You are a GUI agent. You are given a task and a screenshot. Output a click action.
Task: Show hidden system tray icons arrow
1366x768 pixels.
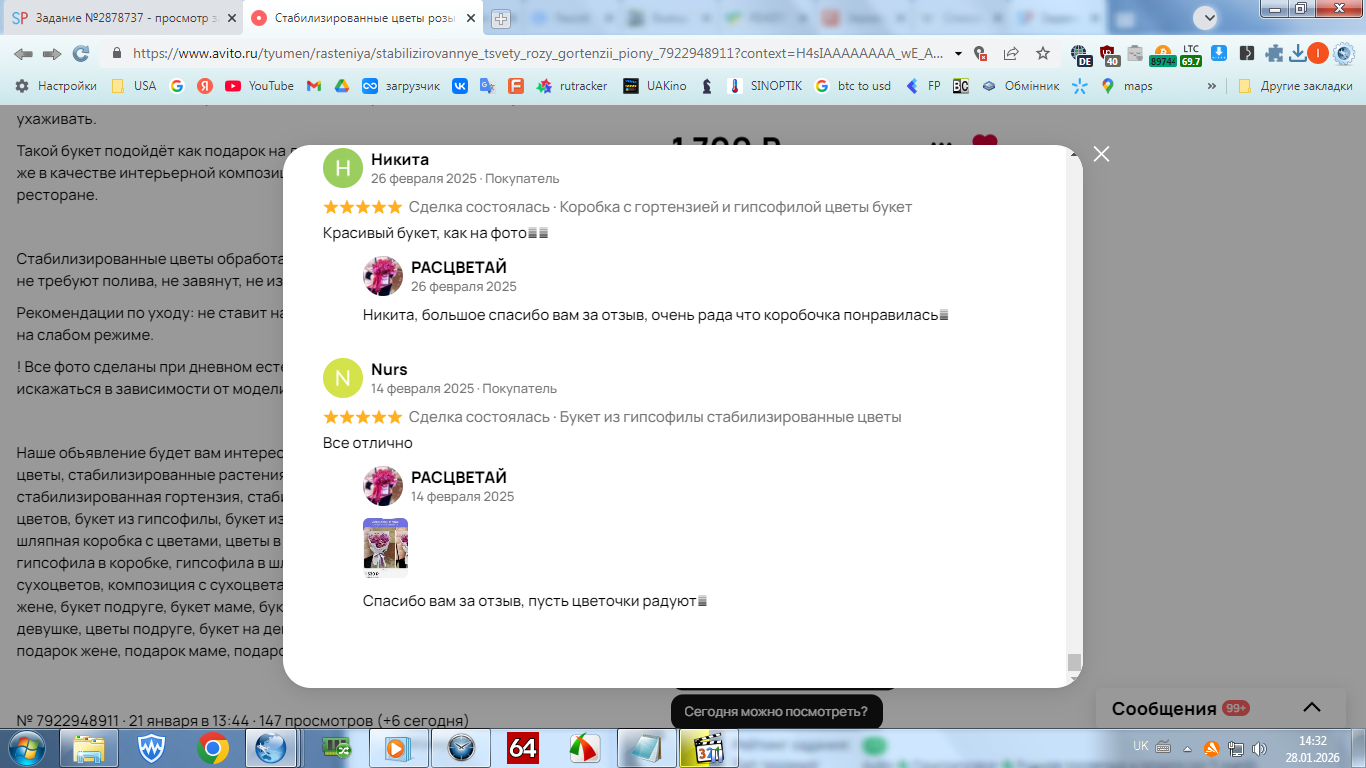pyautogui.click(x=1188, y=748)
